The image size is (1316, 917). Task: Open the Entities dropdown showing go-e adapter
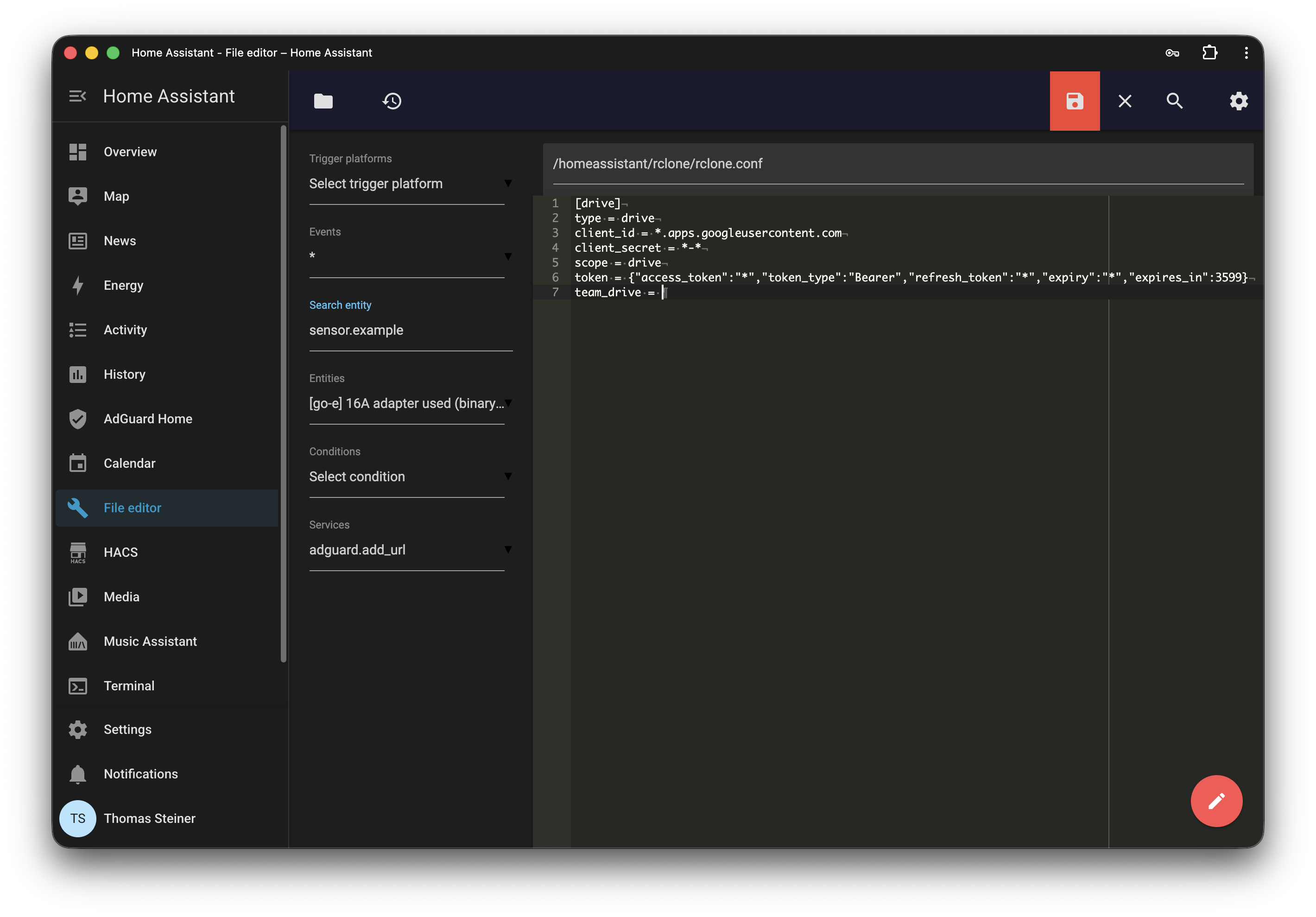click(411, 403)
